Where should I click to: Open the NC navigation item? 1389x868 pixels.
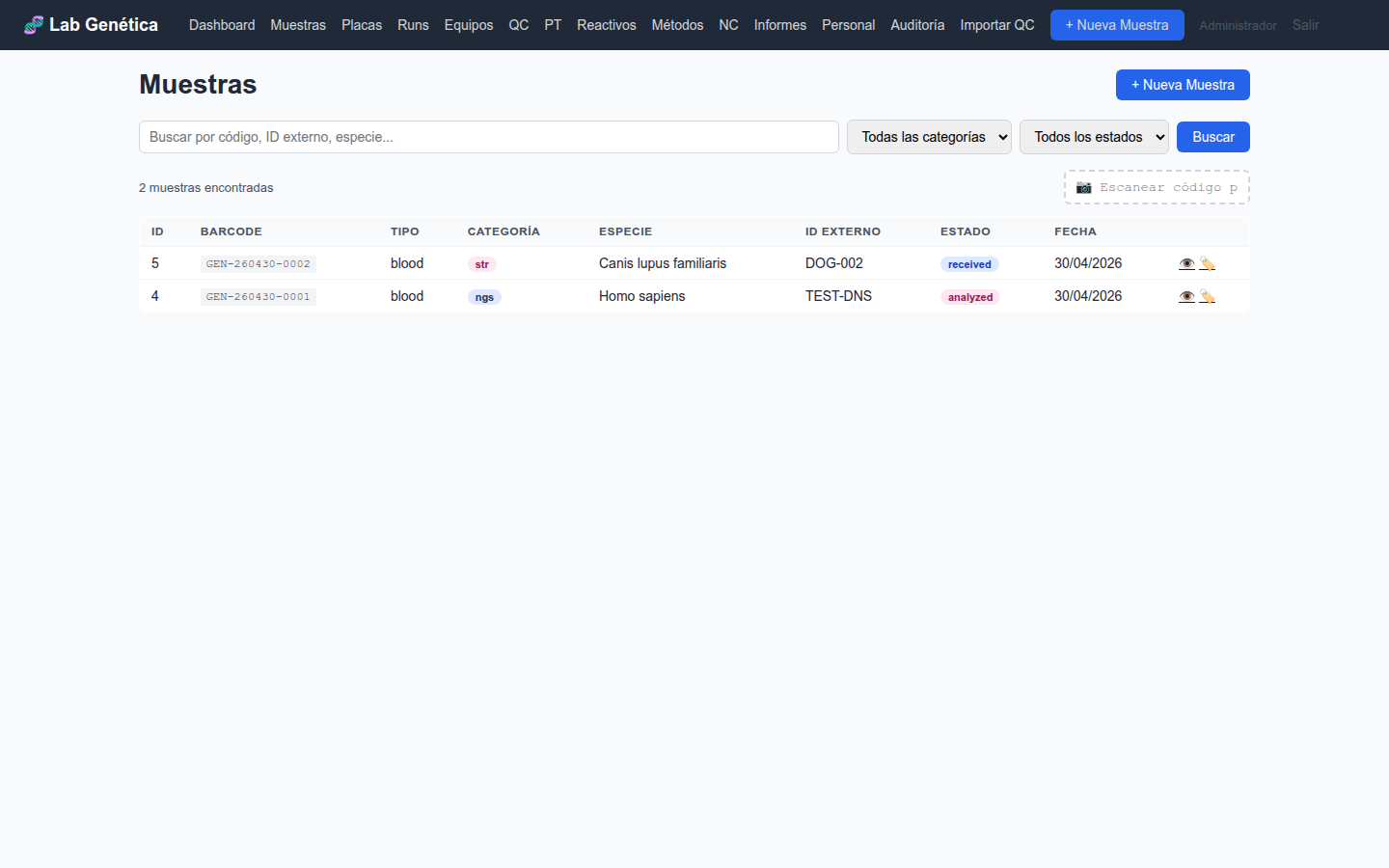pos(728,25)
